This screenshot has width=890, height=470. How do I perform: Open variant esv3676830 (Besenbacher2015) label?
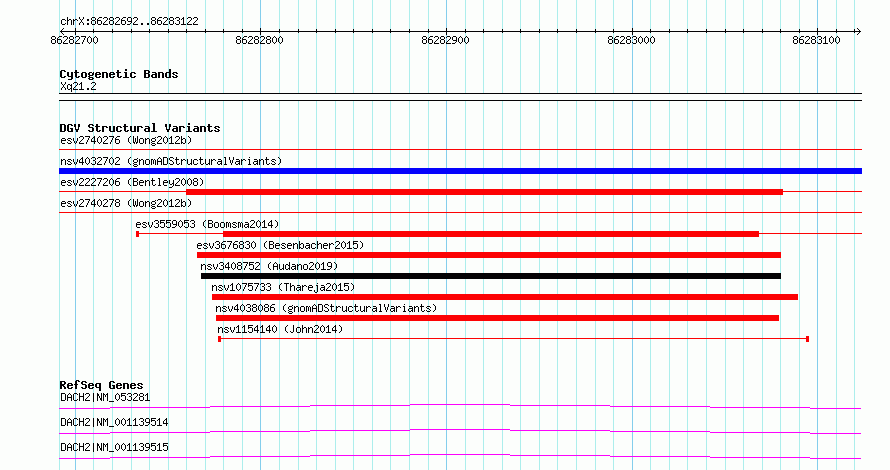pyautogui.click(x=280, y=245)
